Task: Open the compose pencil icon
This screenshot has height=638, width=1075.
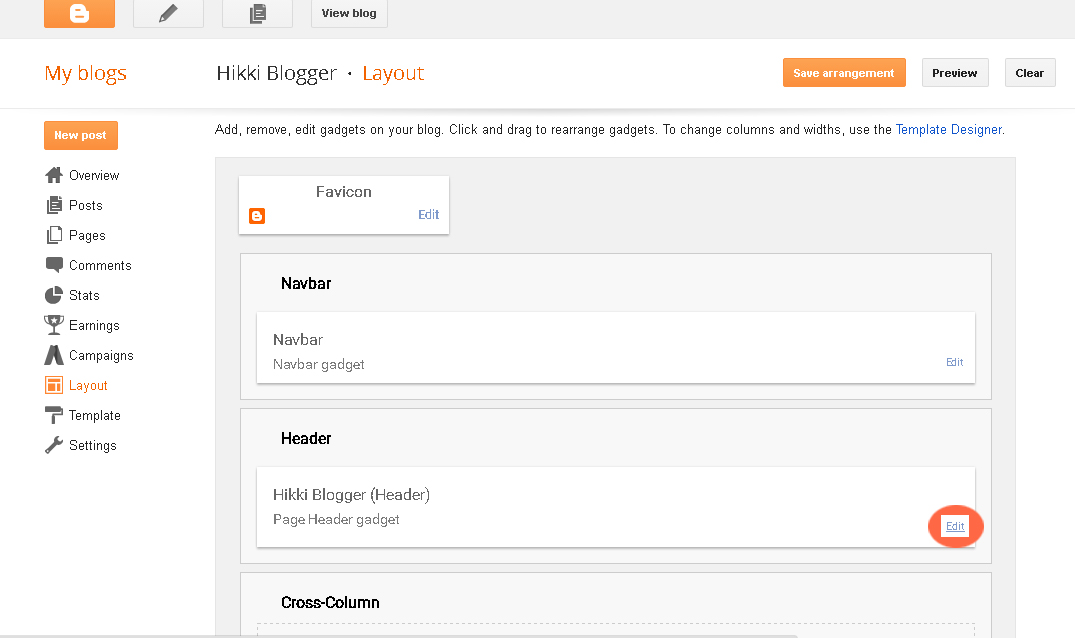Action: click(x=168, y=14)
